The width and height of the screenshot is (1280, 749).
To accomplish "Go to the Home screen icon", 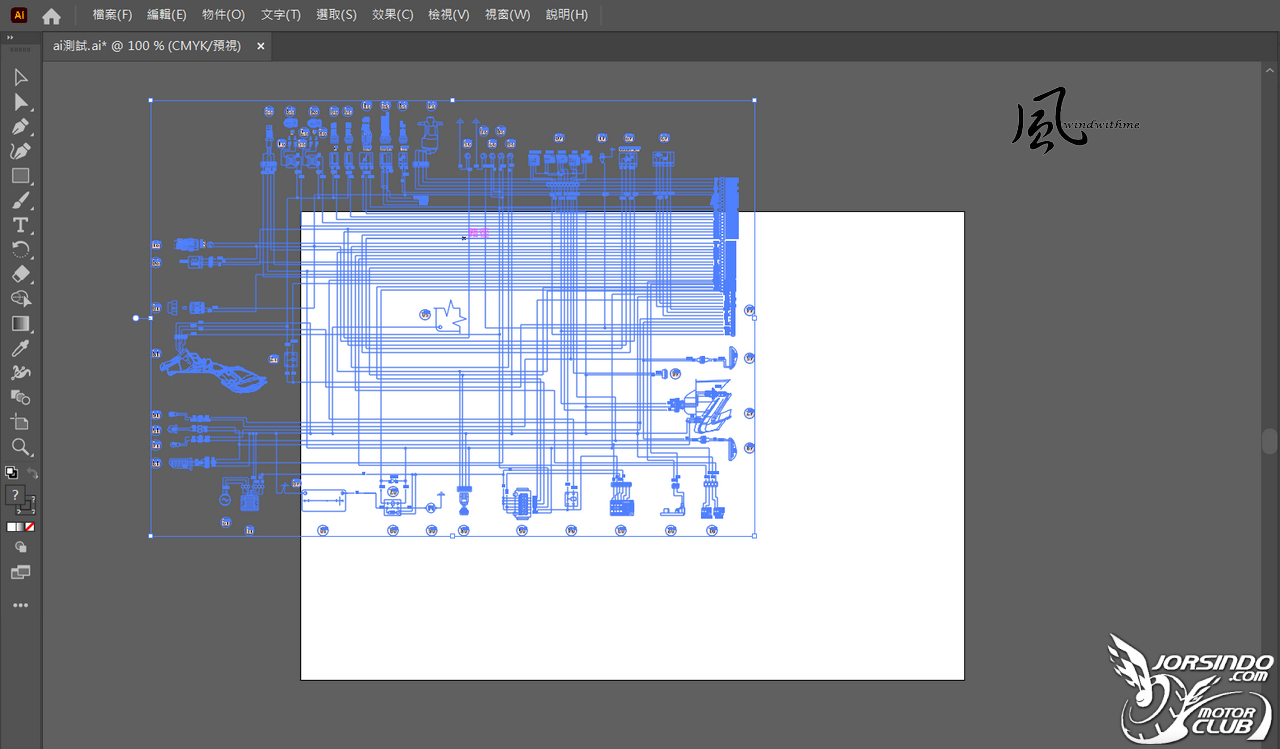I will pyautogui.click(x=51, y=16).
